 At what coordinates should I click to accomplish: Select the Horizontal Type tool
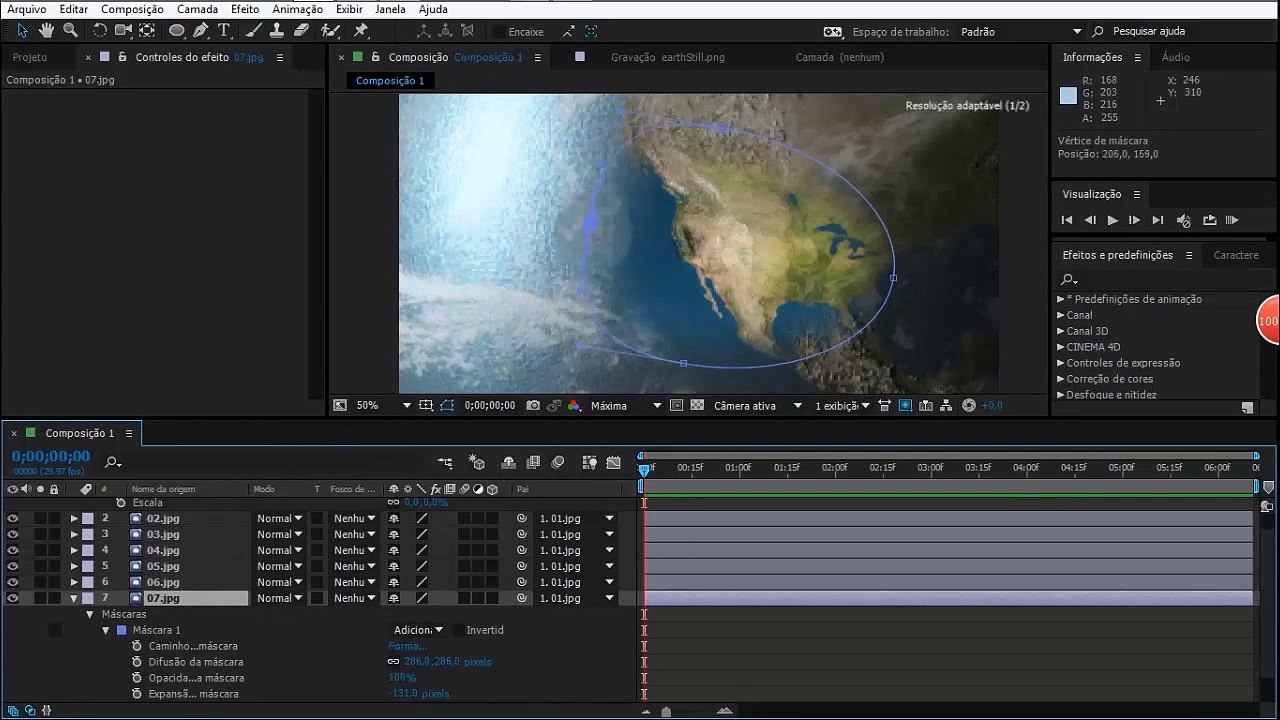pyautogui.click(x=224, y=31)
